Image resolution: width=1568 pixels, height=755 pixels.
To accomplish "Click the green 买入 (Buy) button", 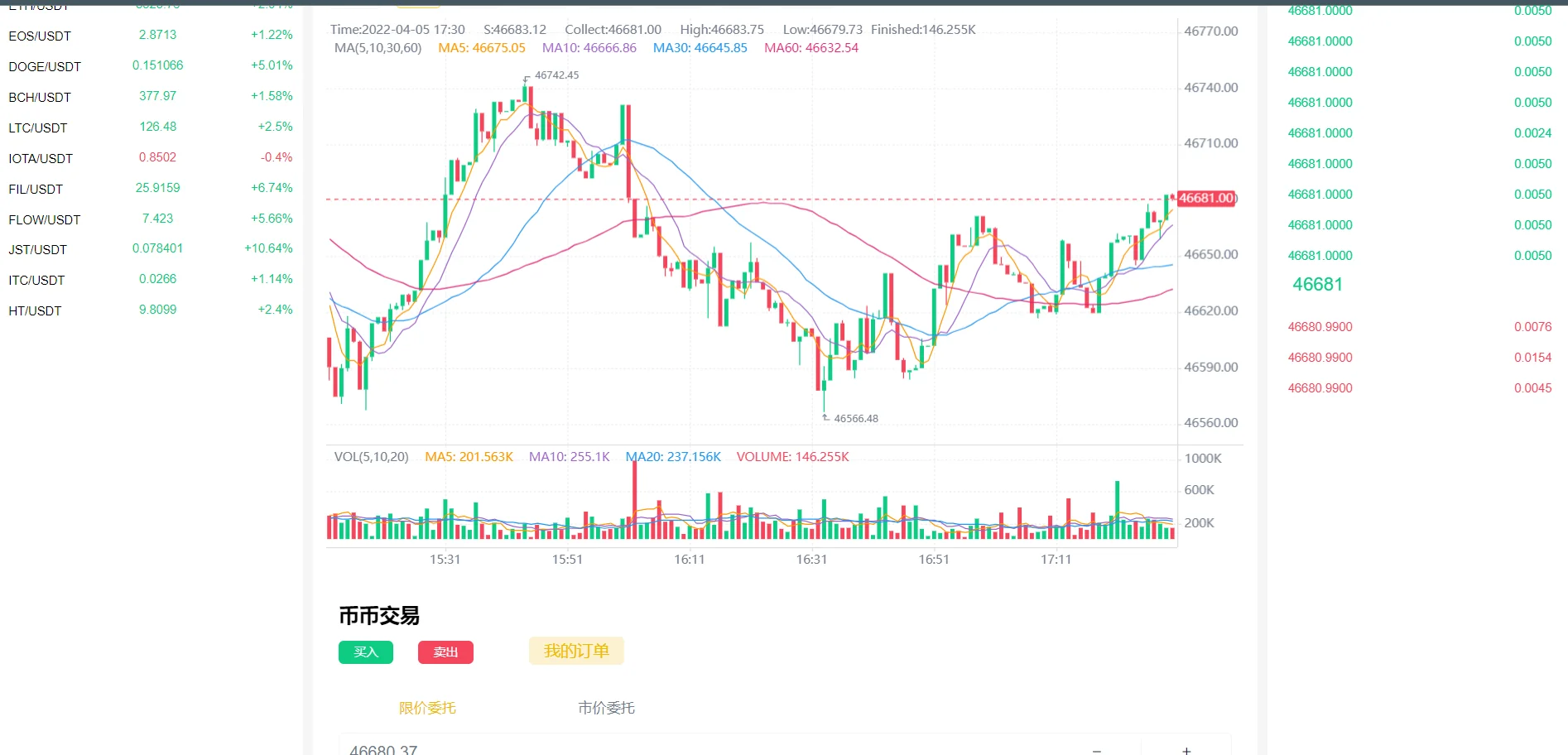I will [365, 652].
